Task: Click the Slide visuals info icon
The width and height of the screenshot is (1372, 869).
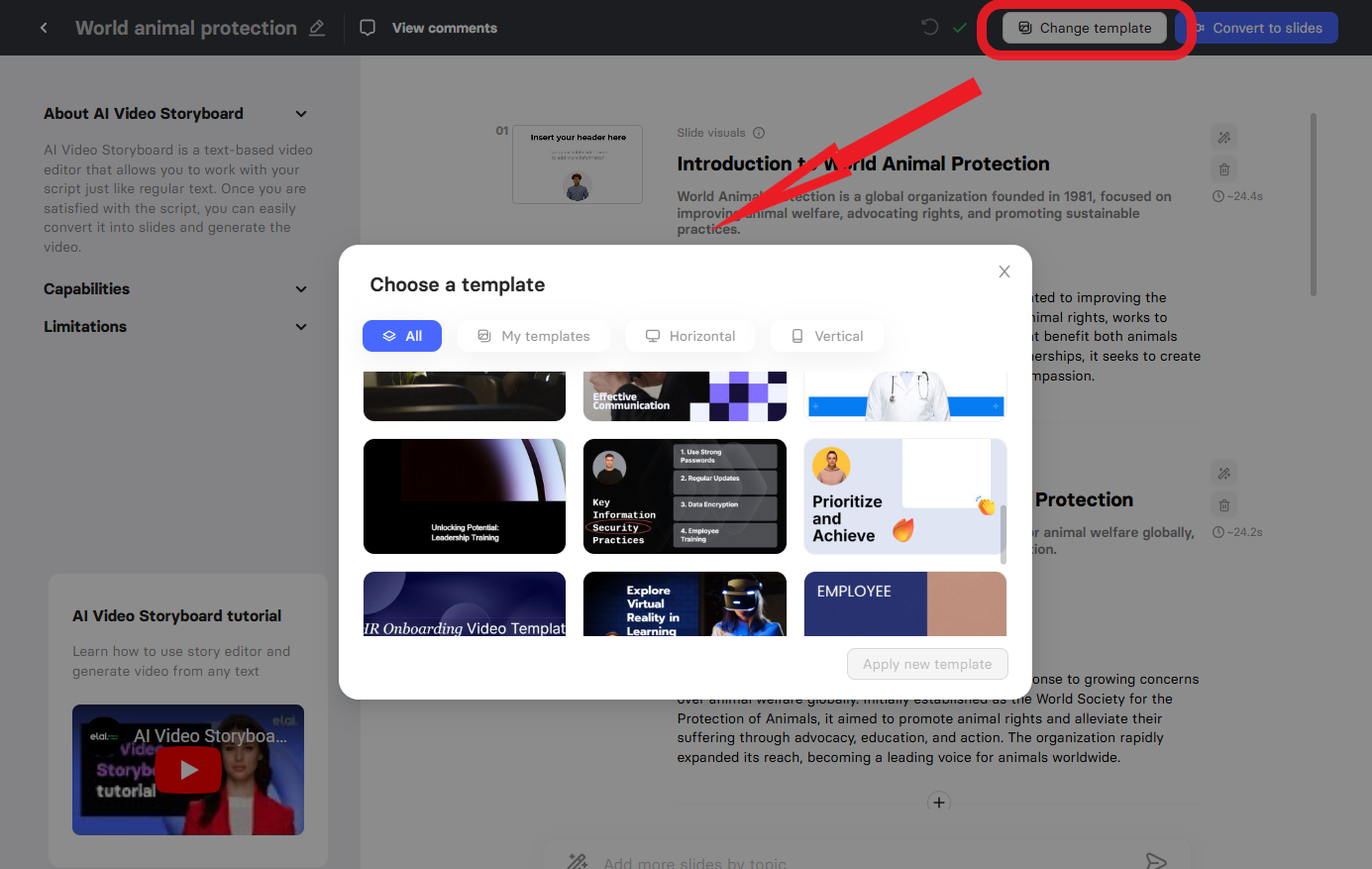Action: (759, 133)
